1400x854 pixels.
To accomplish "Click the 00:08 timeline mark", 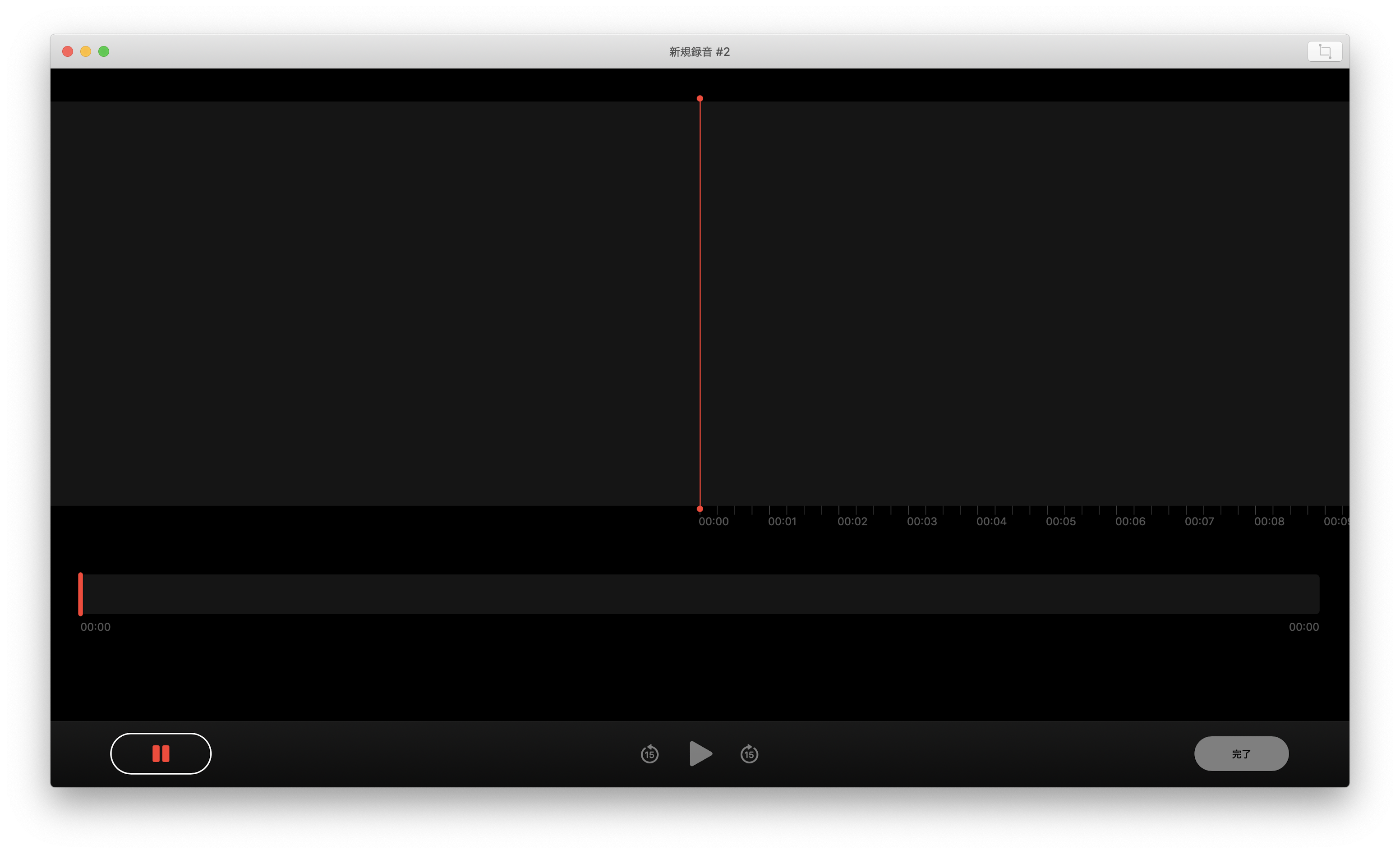I will [1269, 521].
